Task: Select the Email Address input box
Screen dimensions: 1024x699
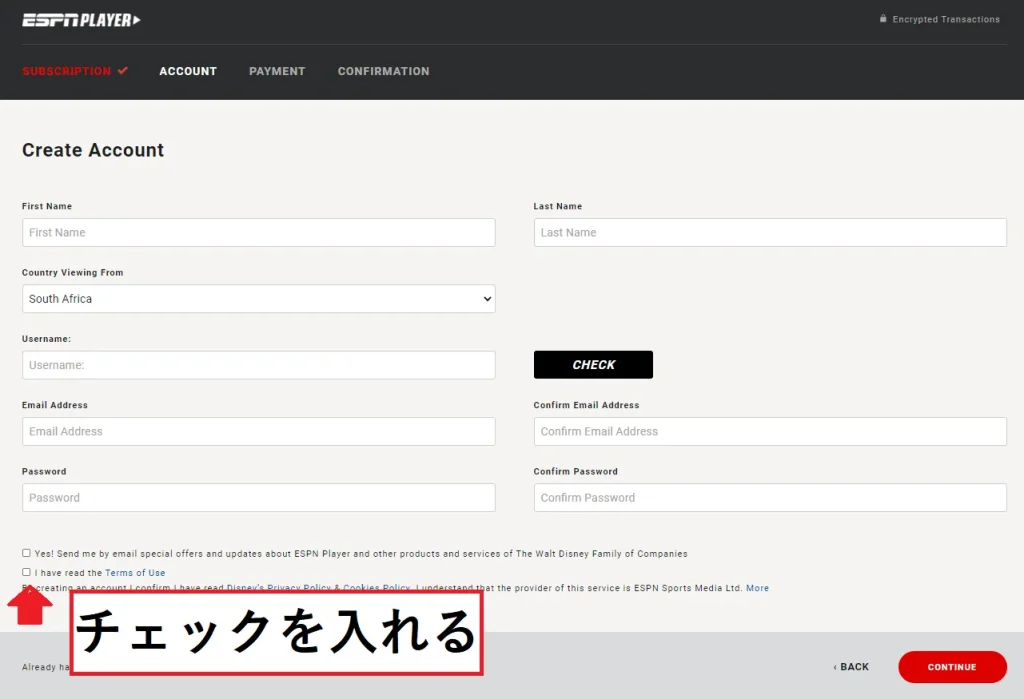Action: (259, 431)
